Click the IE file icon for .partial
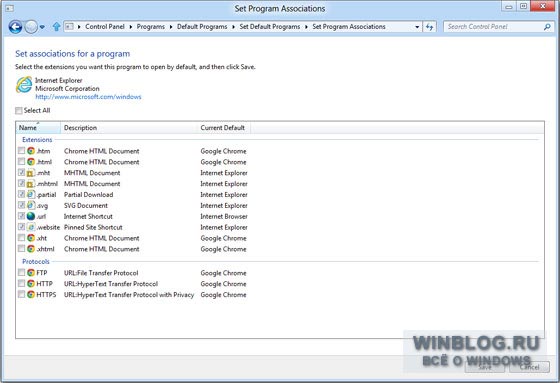Viewport: 560px width, 383px height. point(31,195)
